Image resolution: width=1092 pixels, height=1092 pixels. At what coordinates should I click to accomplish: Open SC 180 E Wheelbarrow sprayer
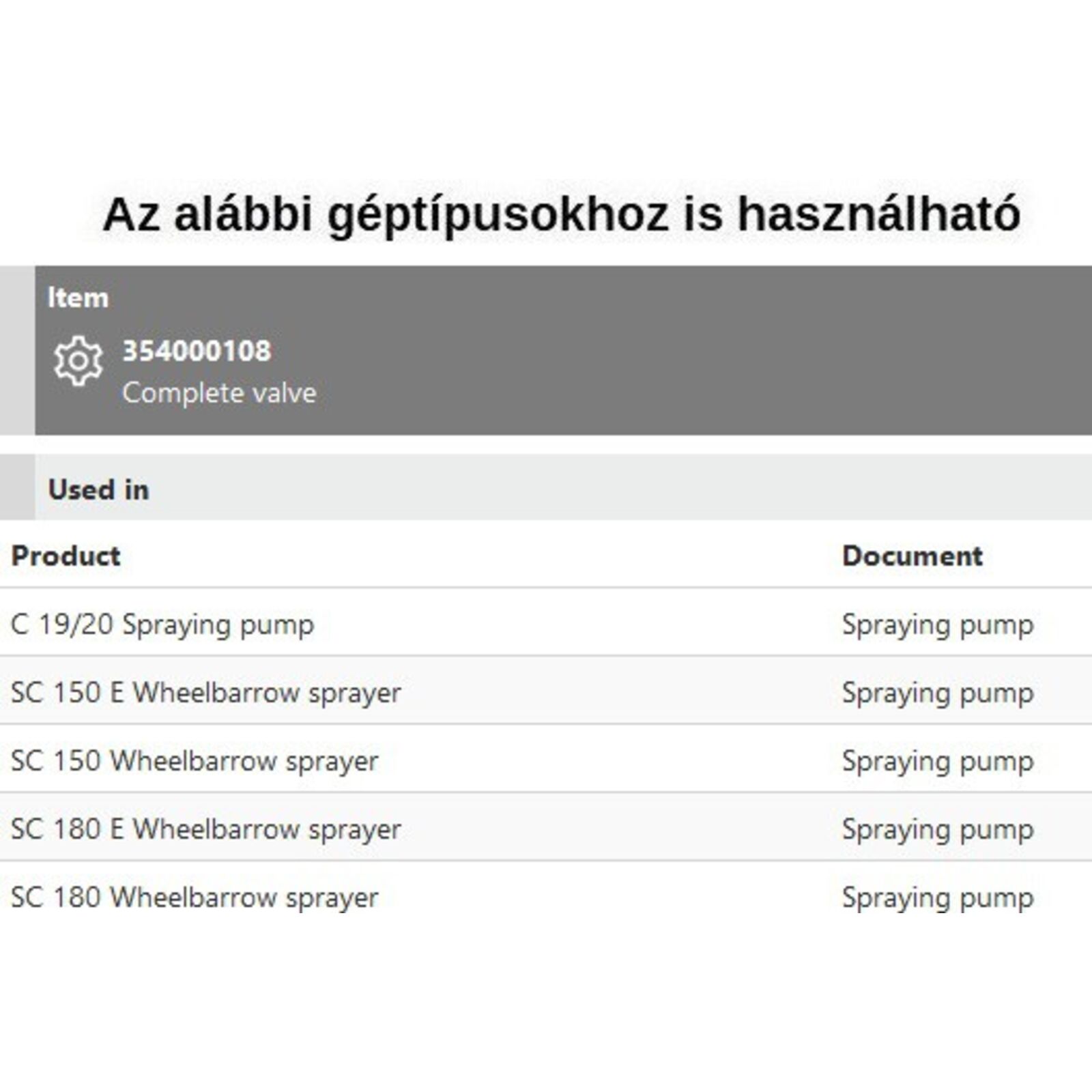205,829
